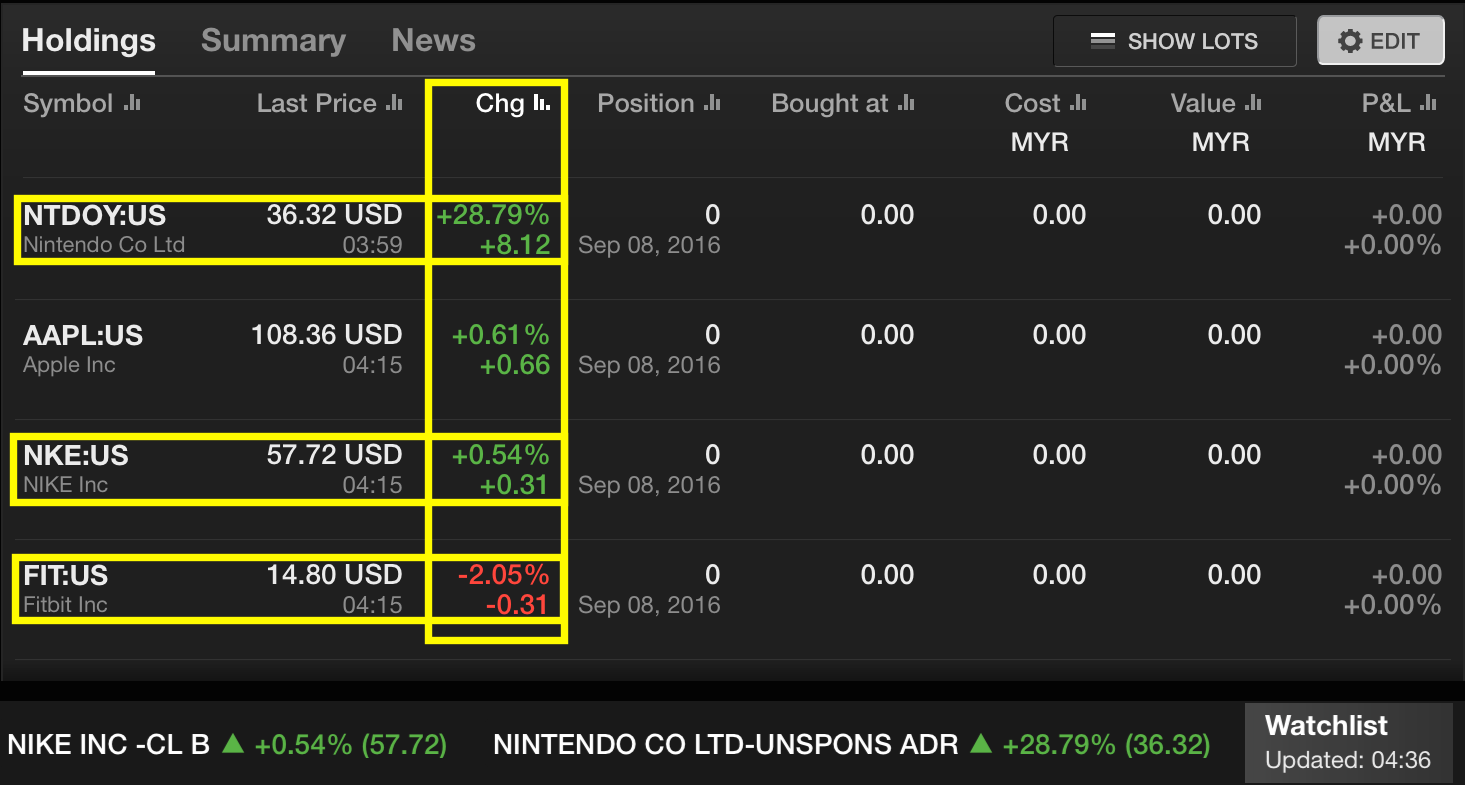The image size is (1465, 785).
Task: Switch to the Summary tab
Action: tap(273, 40)
